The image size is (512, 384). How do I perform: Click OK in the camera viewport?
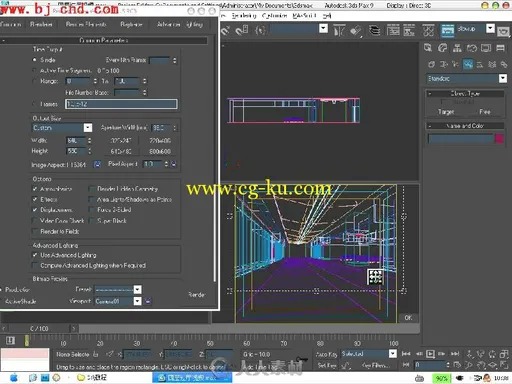(x=408, y=318)
